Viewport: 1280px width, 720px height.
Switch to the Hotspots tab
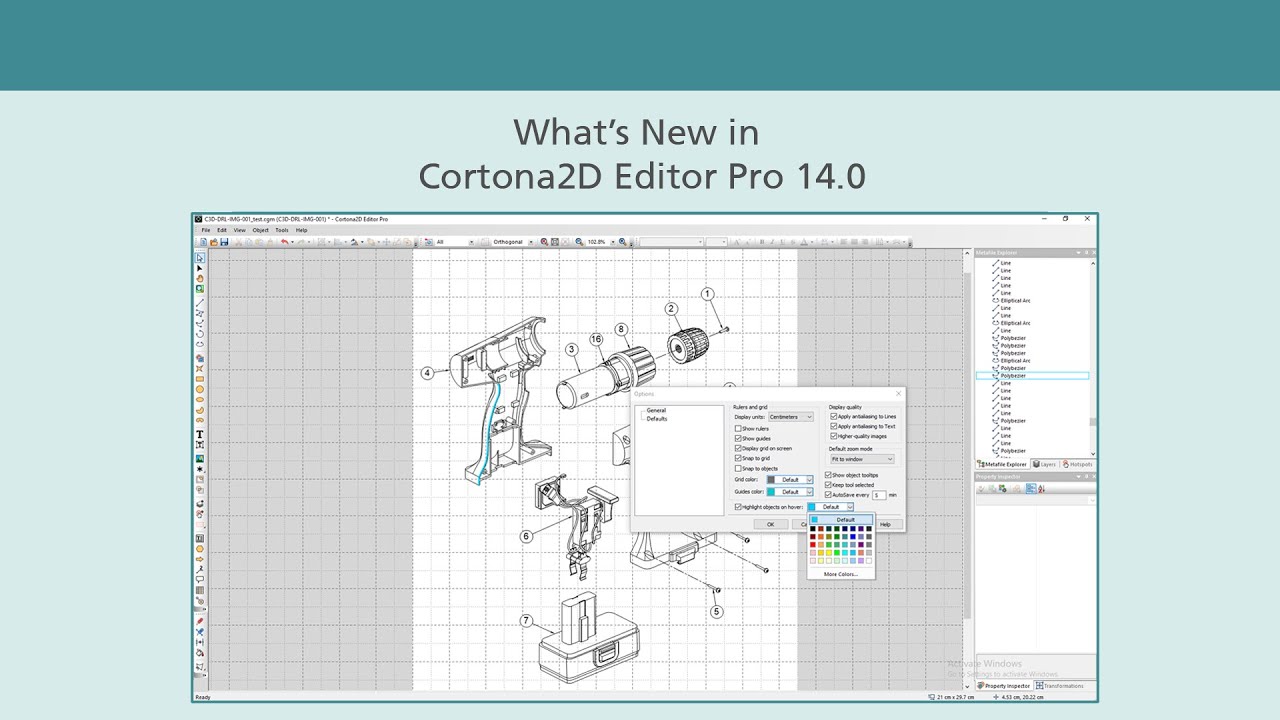coord(1078,464)
